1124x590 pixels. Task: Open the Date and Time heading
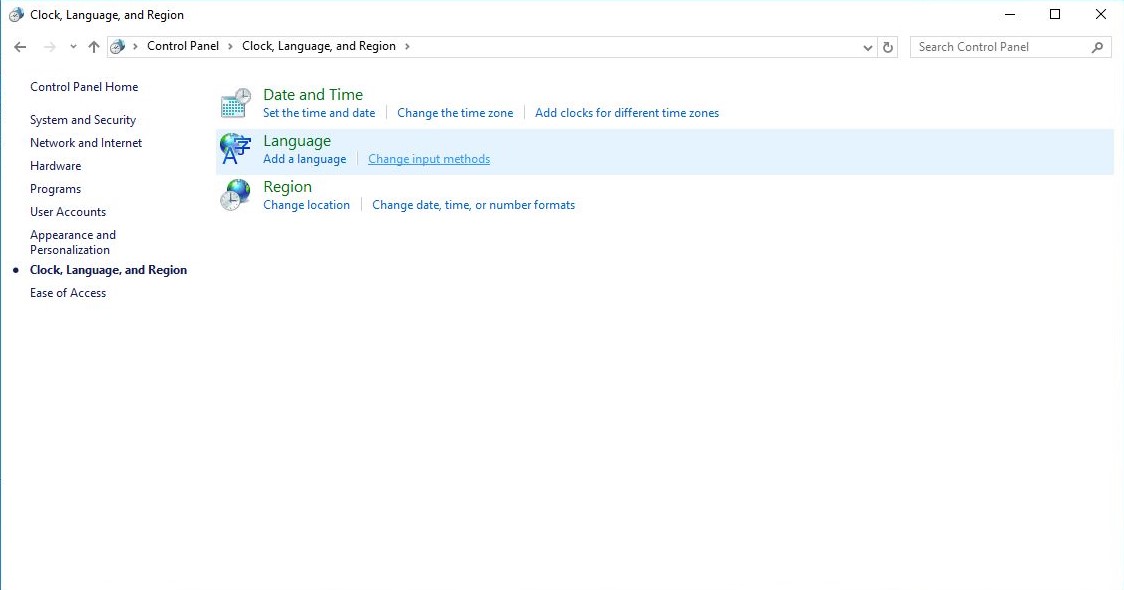tap(313, 95)
